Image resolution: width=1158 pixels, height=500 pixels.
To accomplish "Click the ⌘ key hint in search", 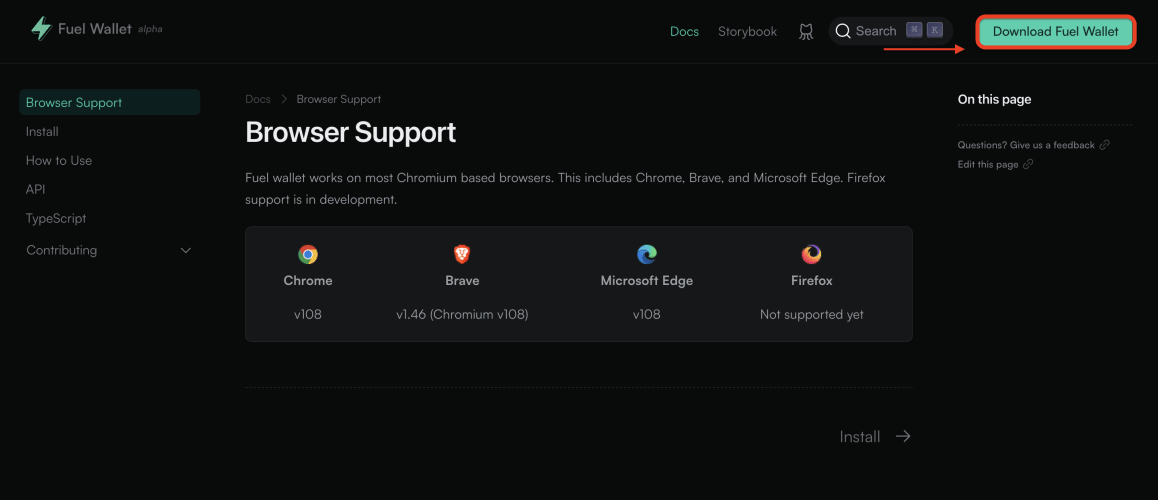I will click(915, 30).
